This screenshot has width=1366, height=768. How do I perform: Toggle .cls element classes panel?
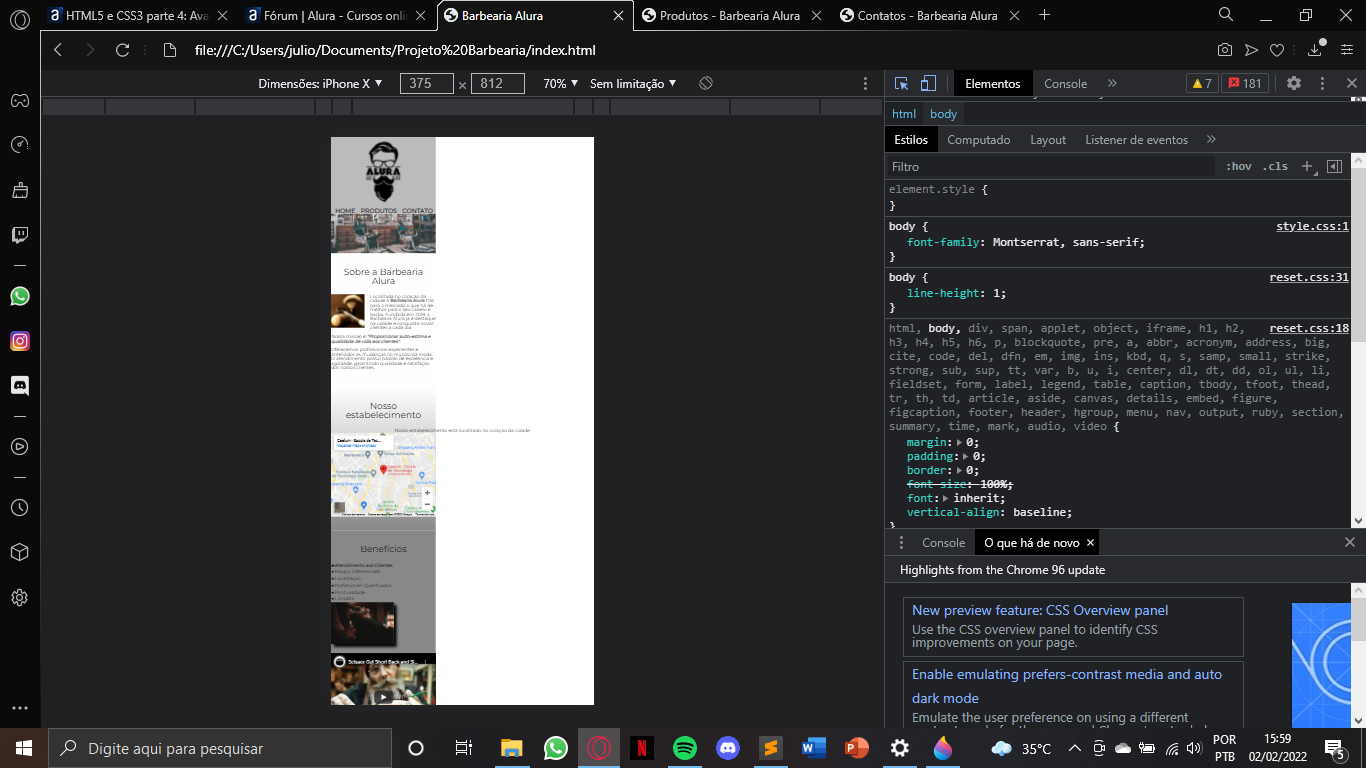pos(1275,167)
